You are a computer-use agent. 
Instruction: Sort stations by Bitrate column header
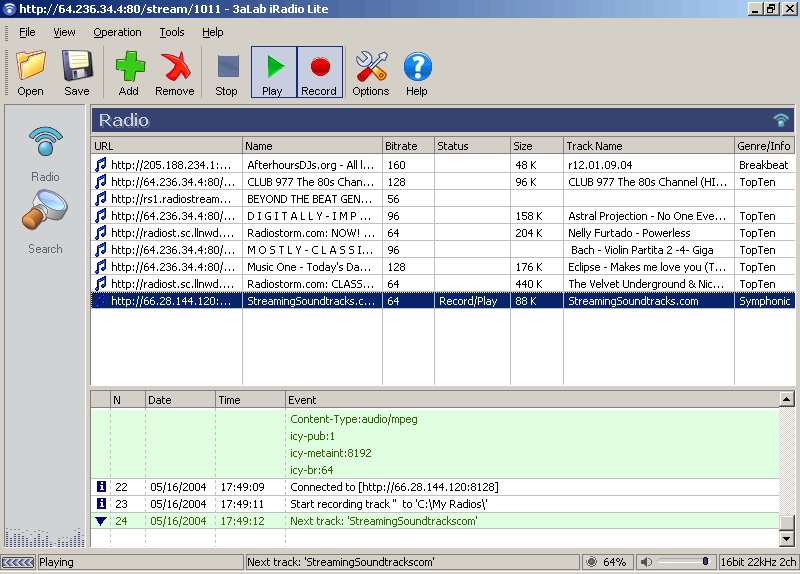tap(408, 146)
